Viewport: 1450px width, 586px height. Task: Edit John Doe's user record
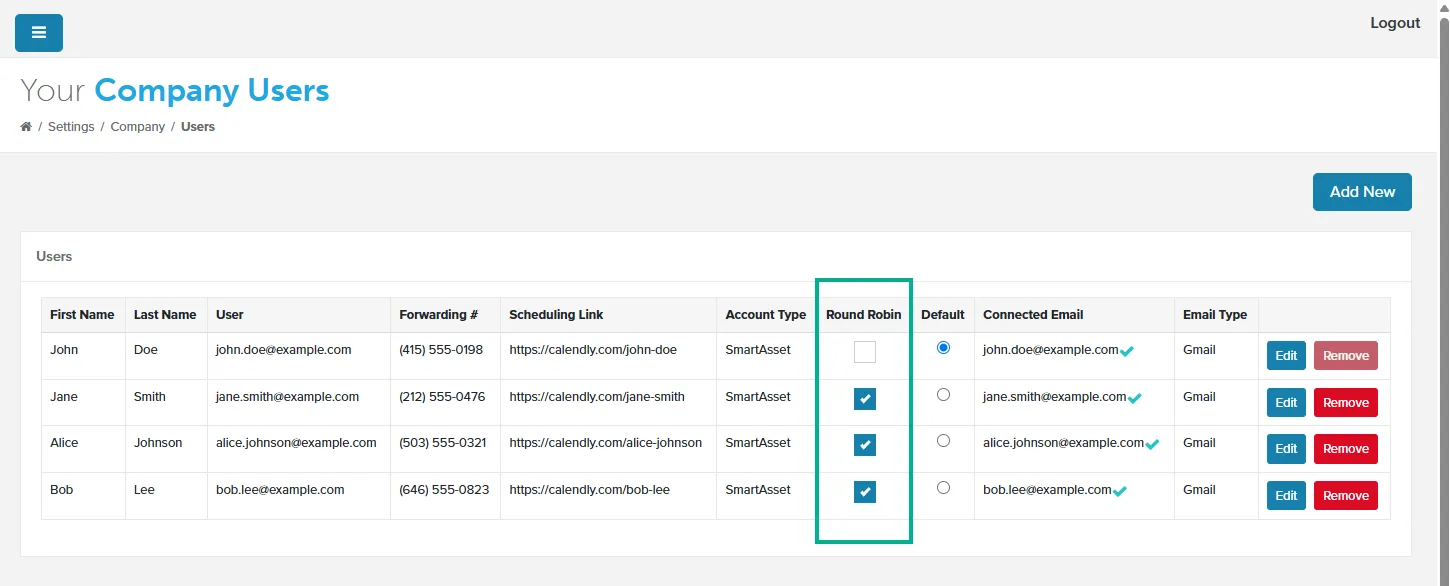coord(1286,356)
